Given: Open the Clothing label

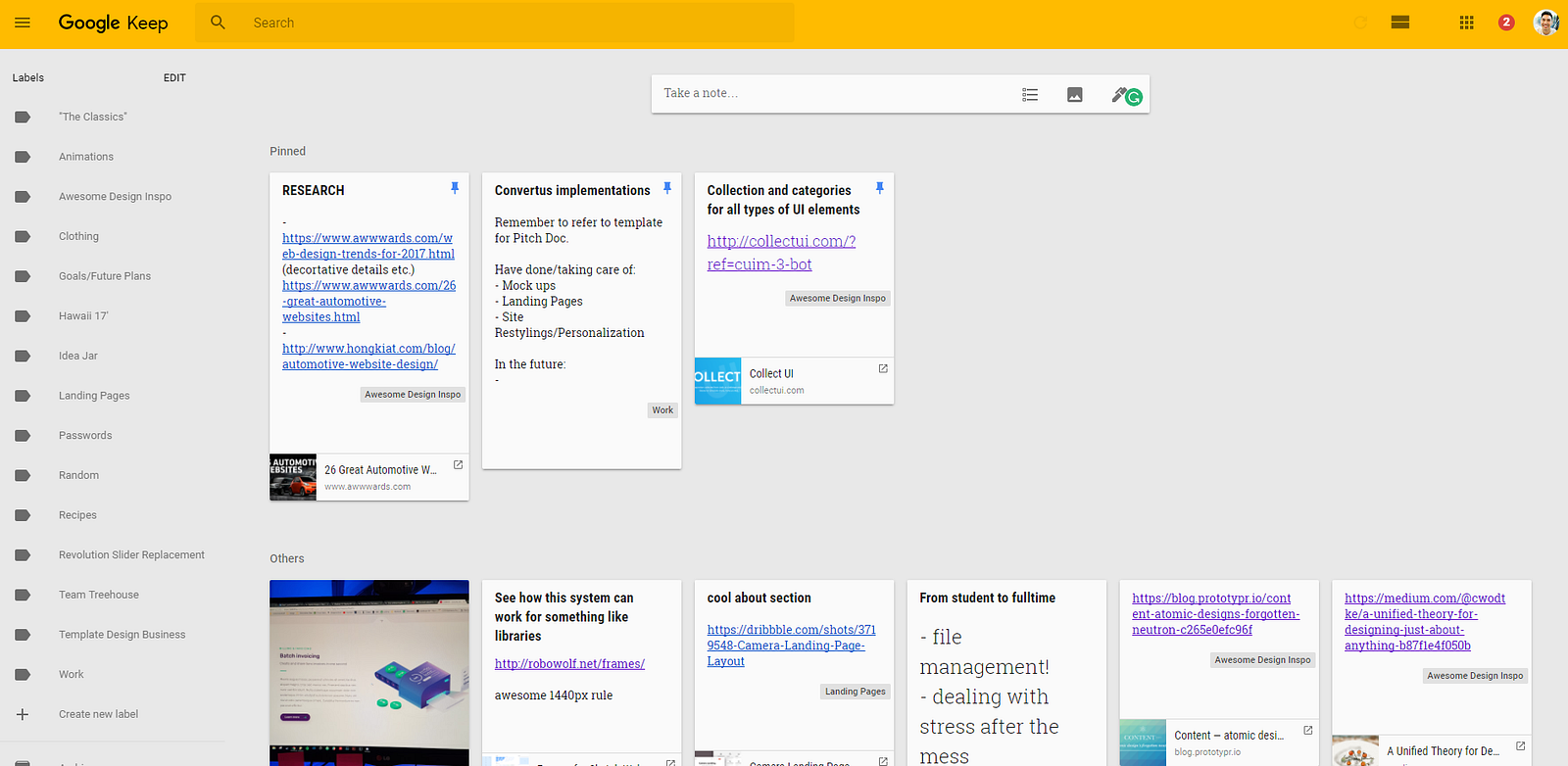Looking at the screenshot, I should (78, 236).
